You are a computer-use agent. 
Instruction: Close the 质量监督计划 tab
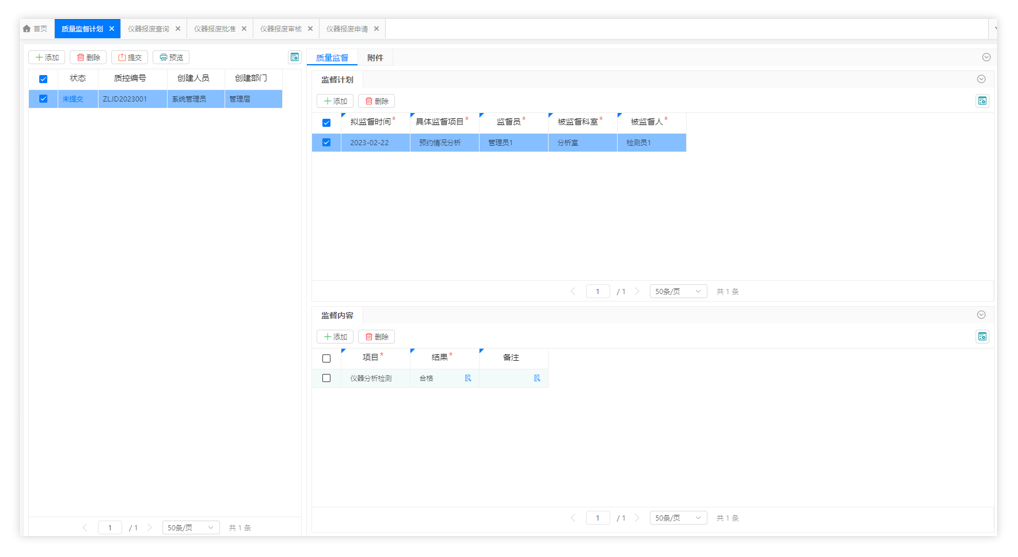click(112, 29)
